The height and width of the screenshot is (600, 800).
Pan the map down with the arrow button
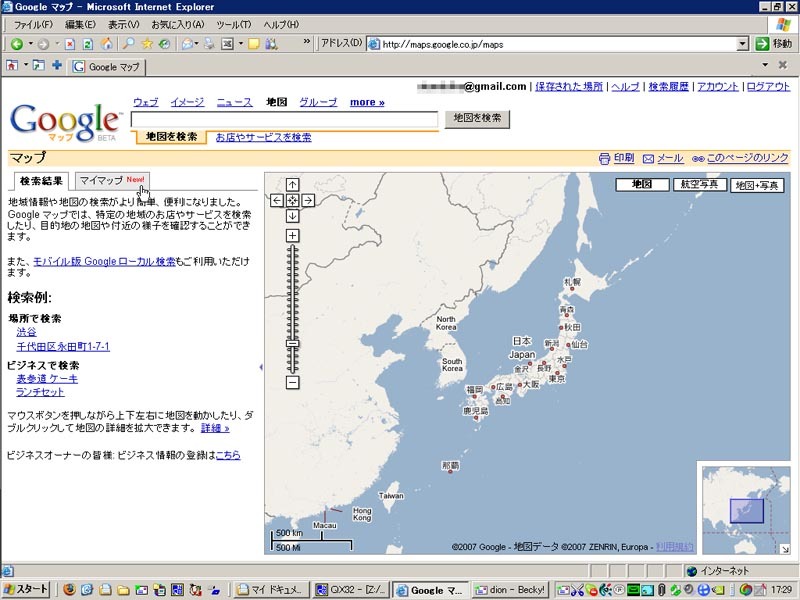(x=292, y=216)
